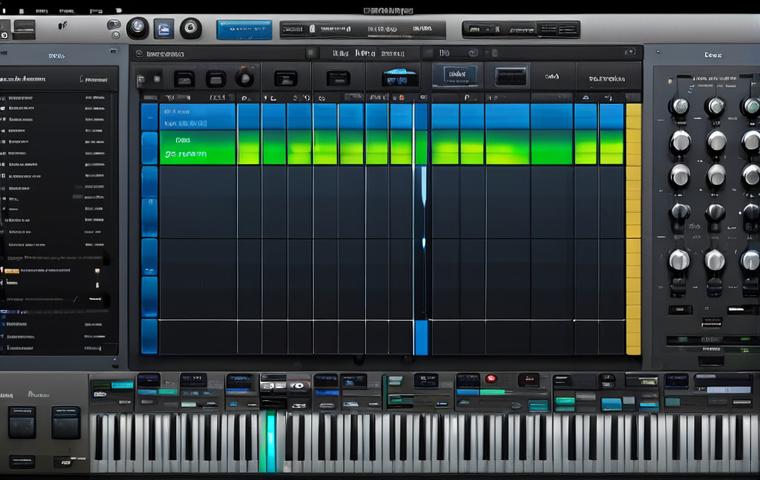This screenshot has width=760, height=480.
Task: Expand the arrangement view using the top-right corner icon
Action: click(x=629, y=52)
